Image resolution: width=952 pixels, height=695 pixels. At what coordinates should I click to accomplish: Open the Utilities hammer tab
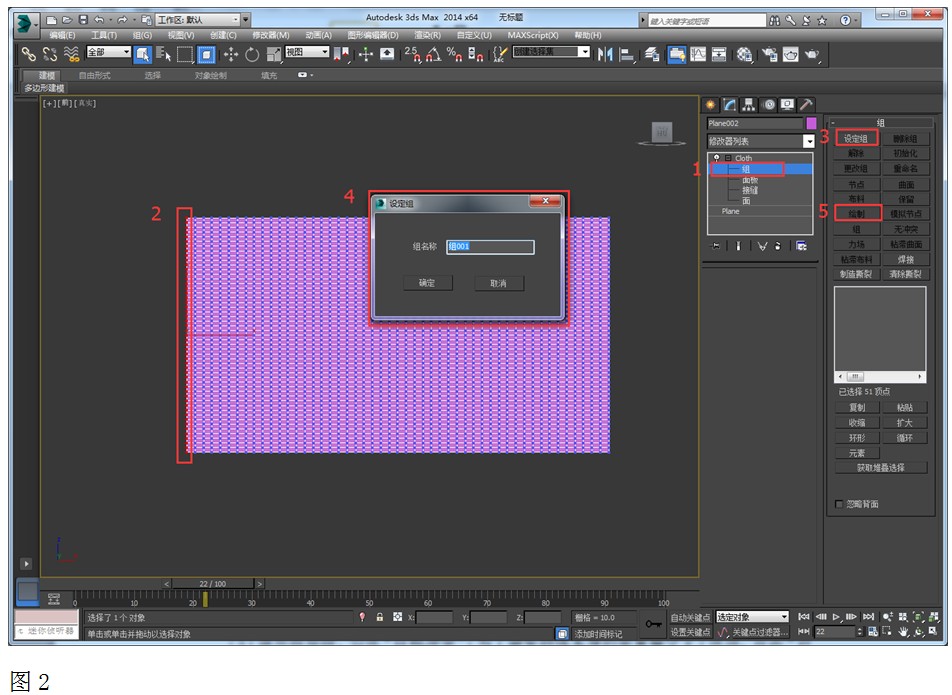coord(806,105)
